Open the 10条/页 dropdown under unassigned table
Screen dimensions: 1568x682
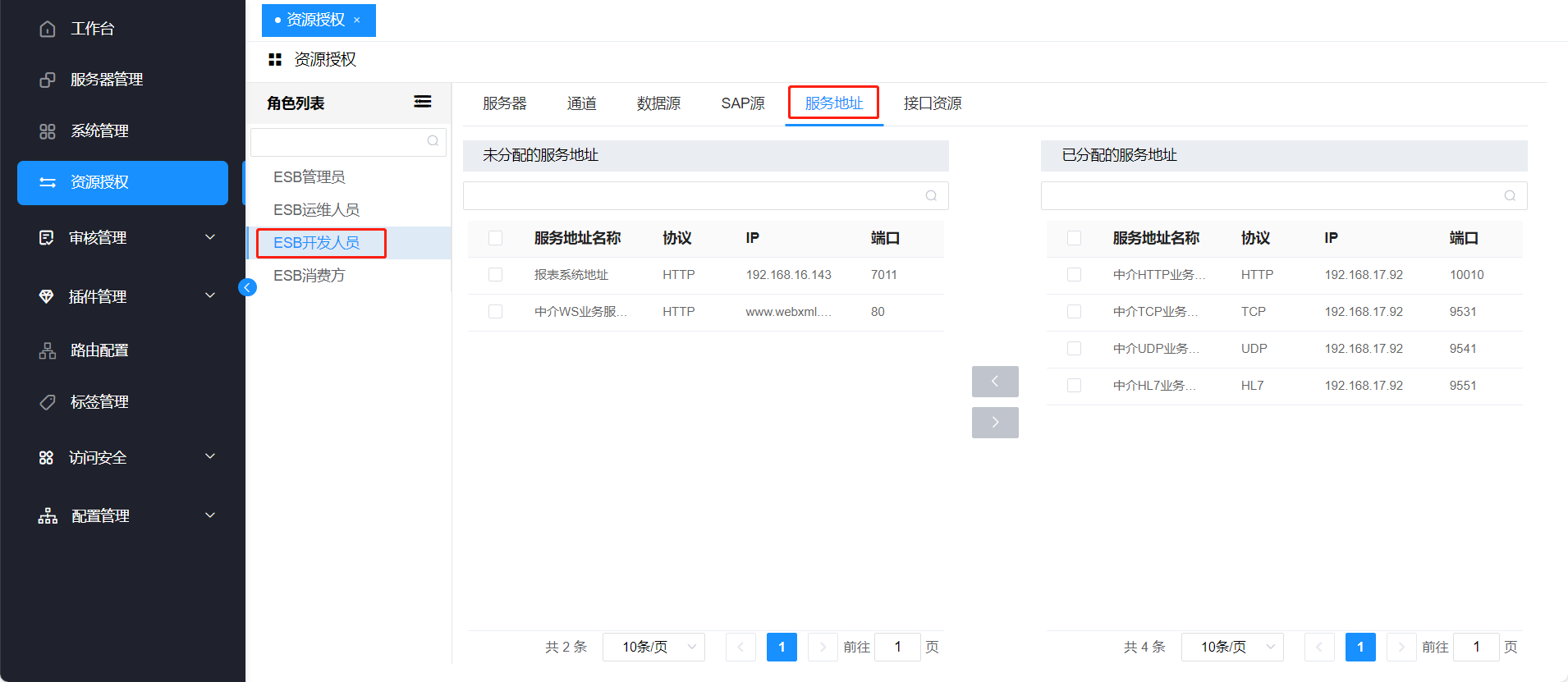653,647
